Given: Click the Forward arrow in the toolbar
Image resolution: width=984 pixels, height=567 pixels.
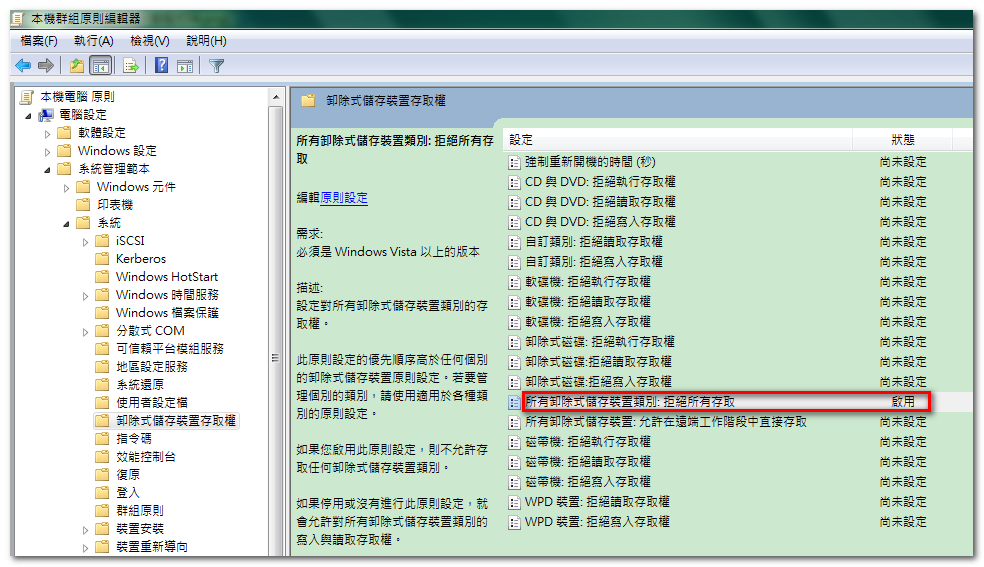Looking at the screenshot, I should pos(45,66).
